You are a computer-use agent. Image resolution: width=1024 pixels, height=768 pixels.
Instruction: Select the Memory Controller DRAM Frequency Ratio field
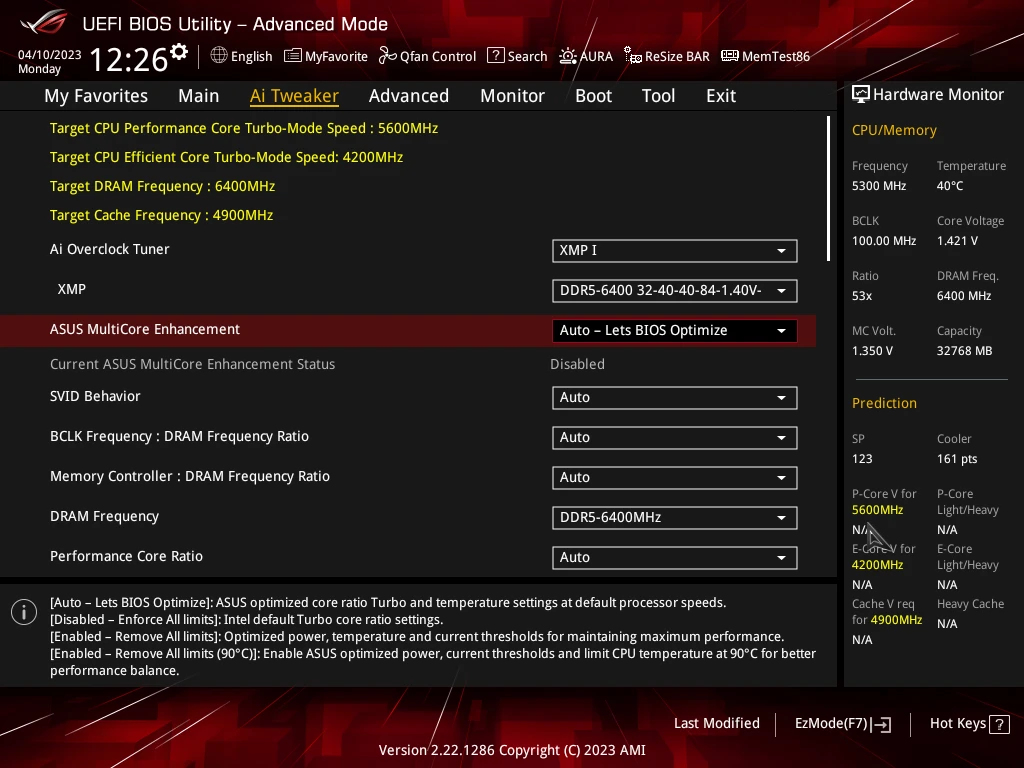point(674,477)
